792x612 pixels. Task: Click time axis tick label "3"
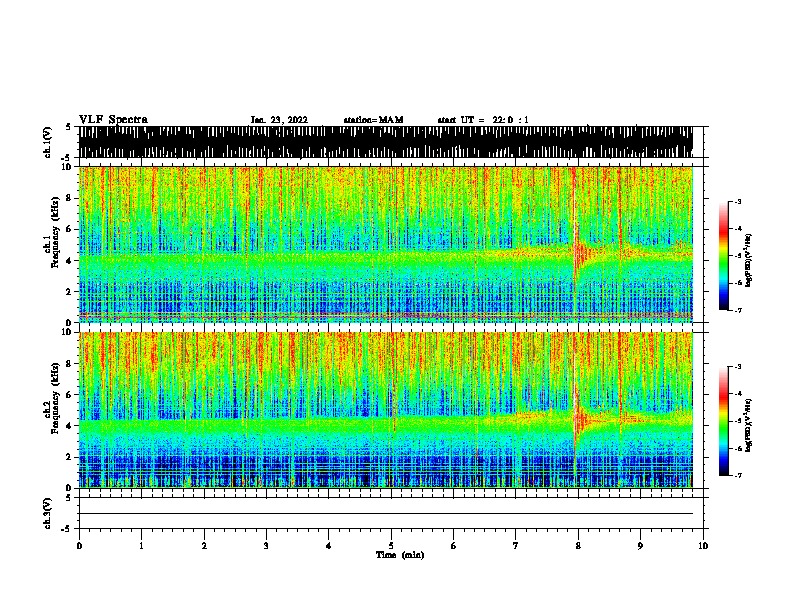click(266, 546)
